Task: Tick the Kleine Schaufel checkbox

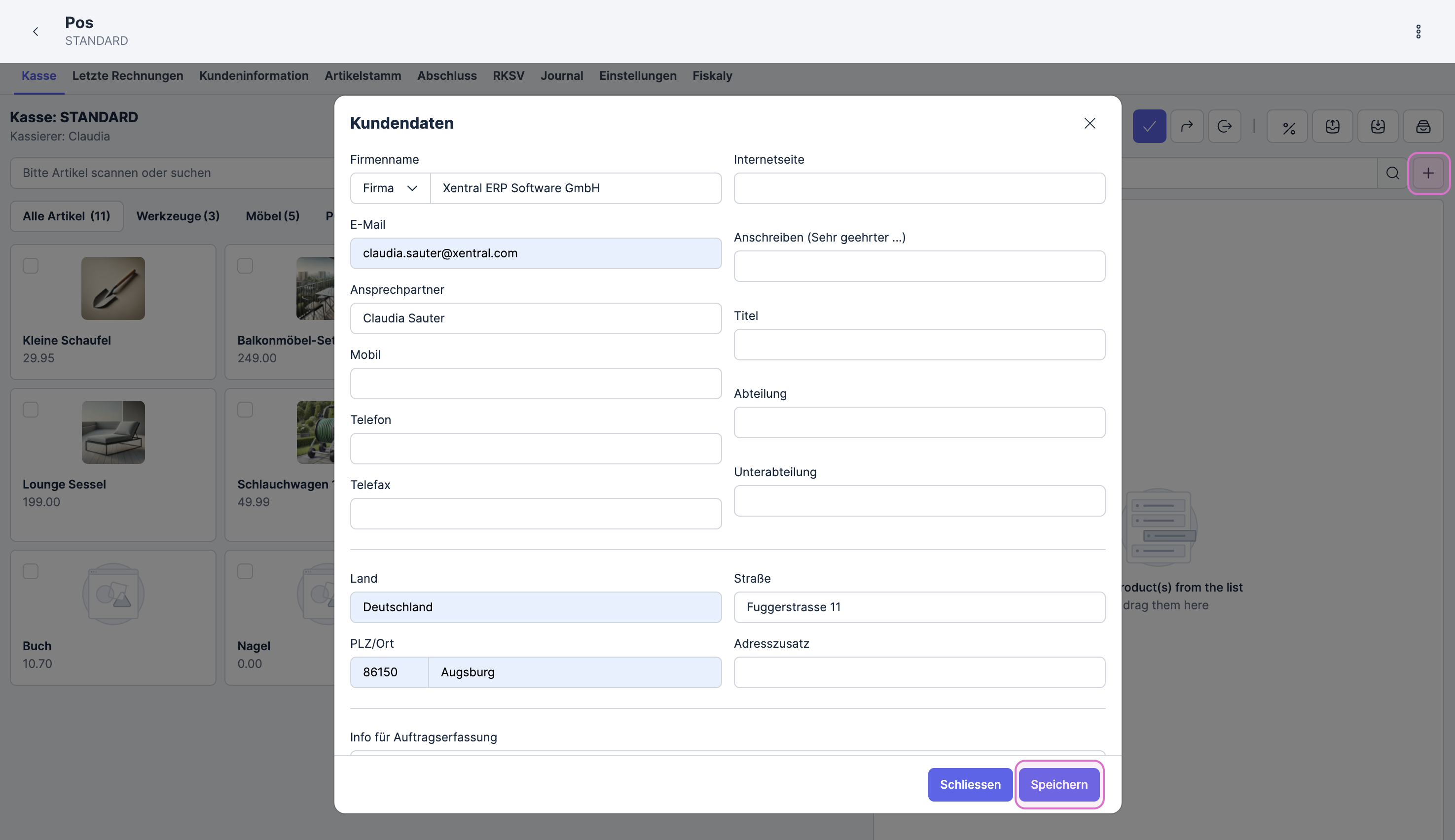Action: (31, 266)
